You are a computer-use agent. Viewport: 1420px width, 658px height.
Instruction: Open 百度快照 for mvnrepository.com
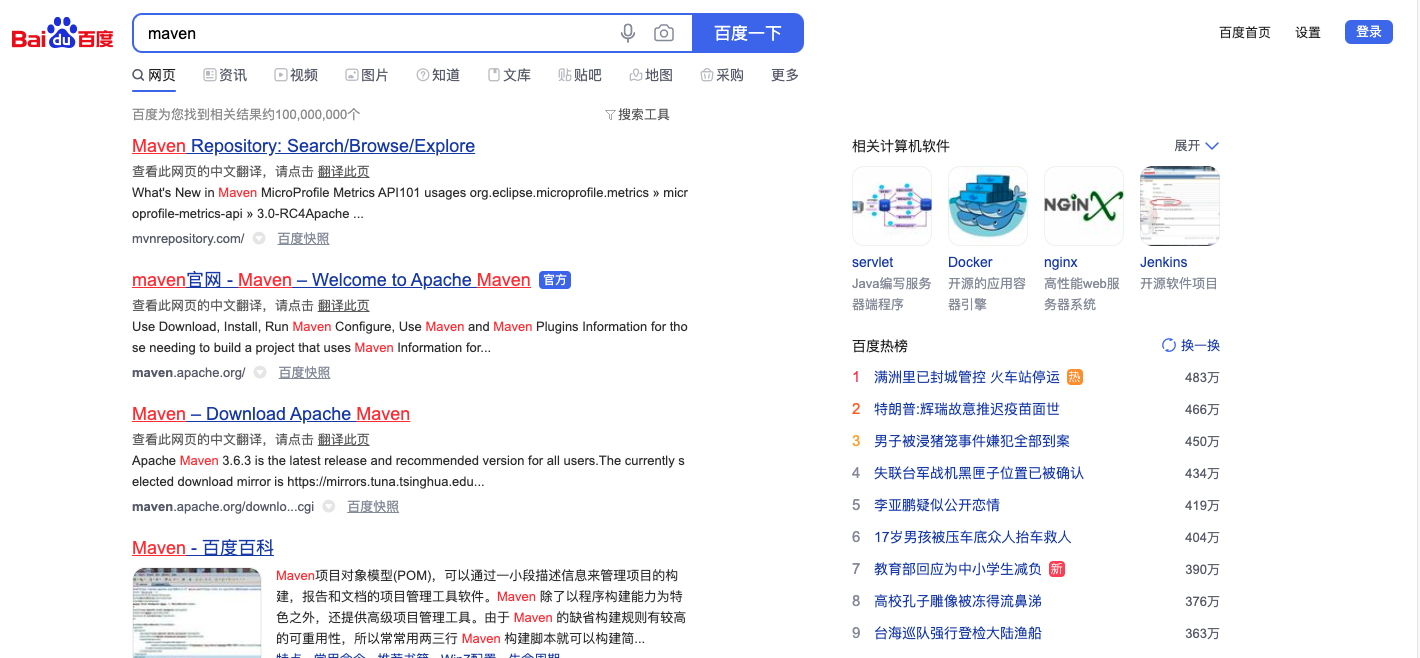coord(303,239)
